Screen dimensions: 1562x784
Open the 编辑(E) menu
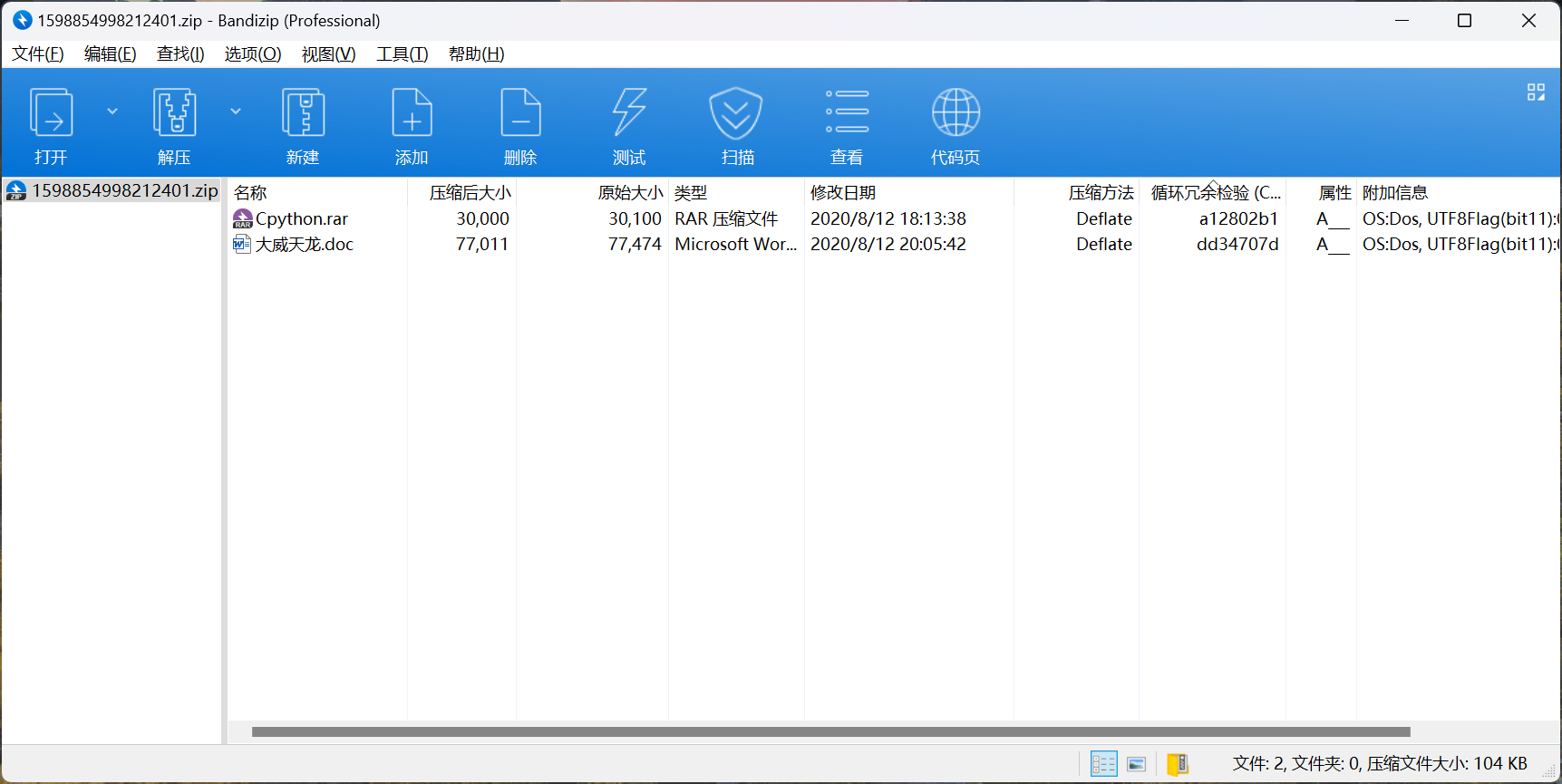pyautogui.click(x=111, y=54)
